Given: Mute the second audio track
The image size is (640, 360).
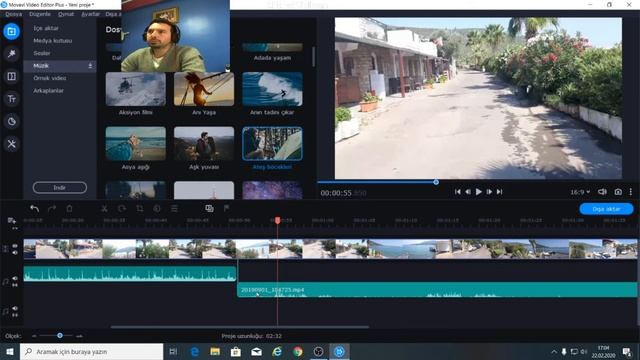Looking at the screenshot, I should pos(15,309).
